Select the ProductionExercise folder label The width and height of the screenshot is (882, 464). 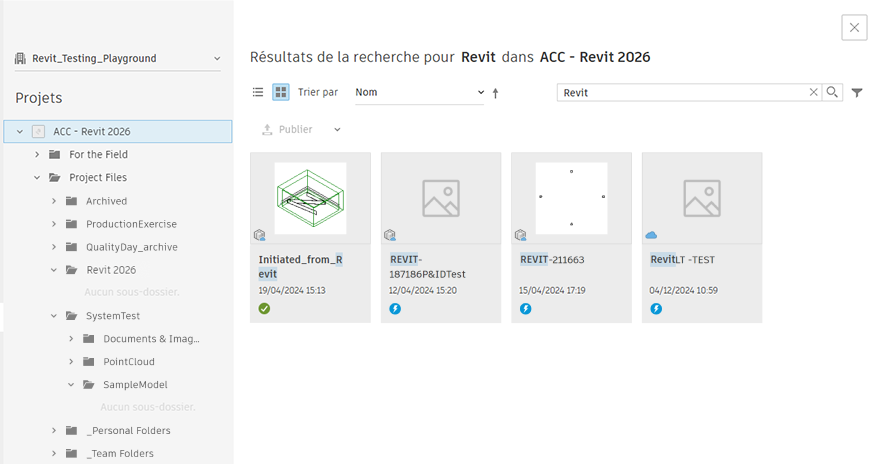point(131,224)
